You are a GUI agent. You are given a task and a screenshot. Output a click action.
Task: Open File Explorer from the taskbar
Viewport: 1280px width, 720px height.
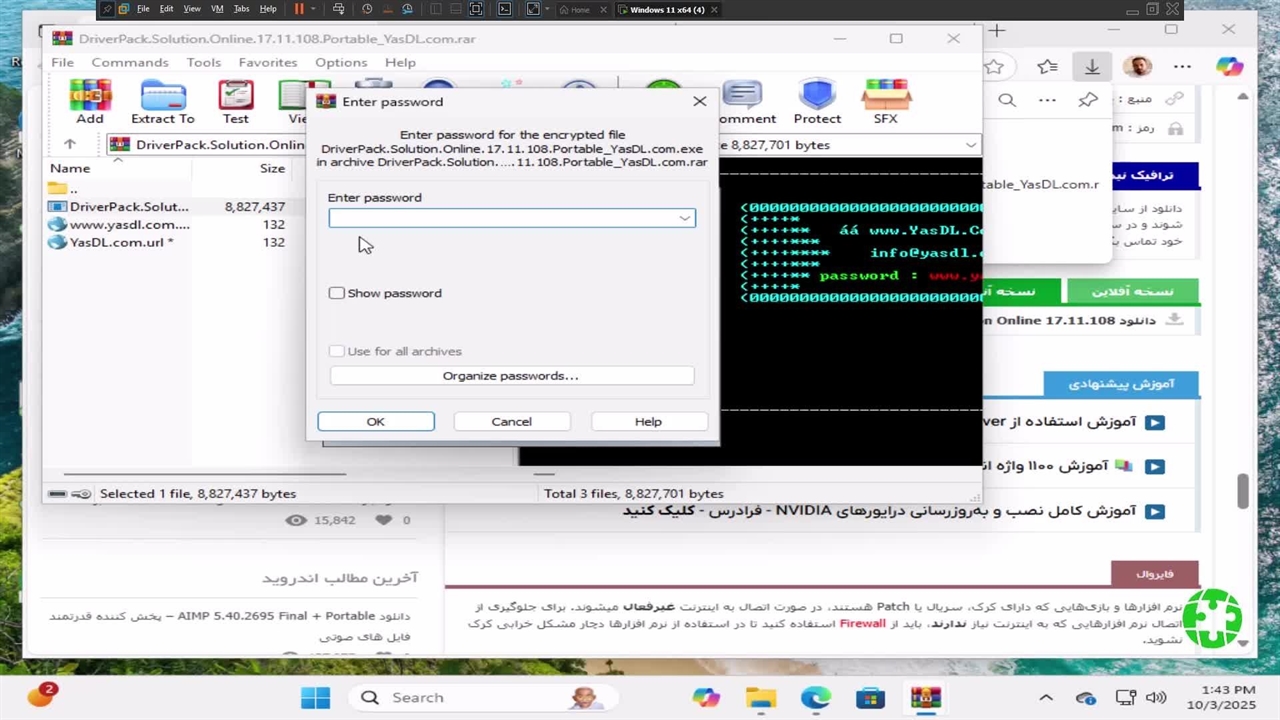click(x=761, y=698)
